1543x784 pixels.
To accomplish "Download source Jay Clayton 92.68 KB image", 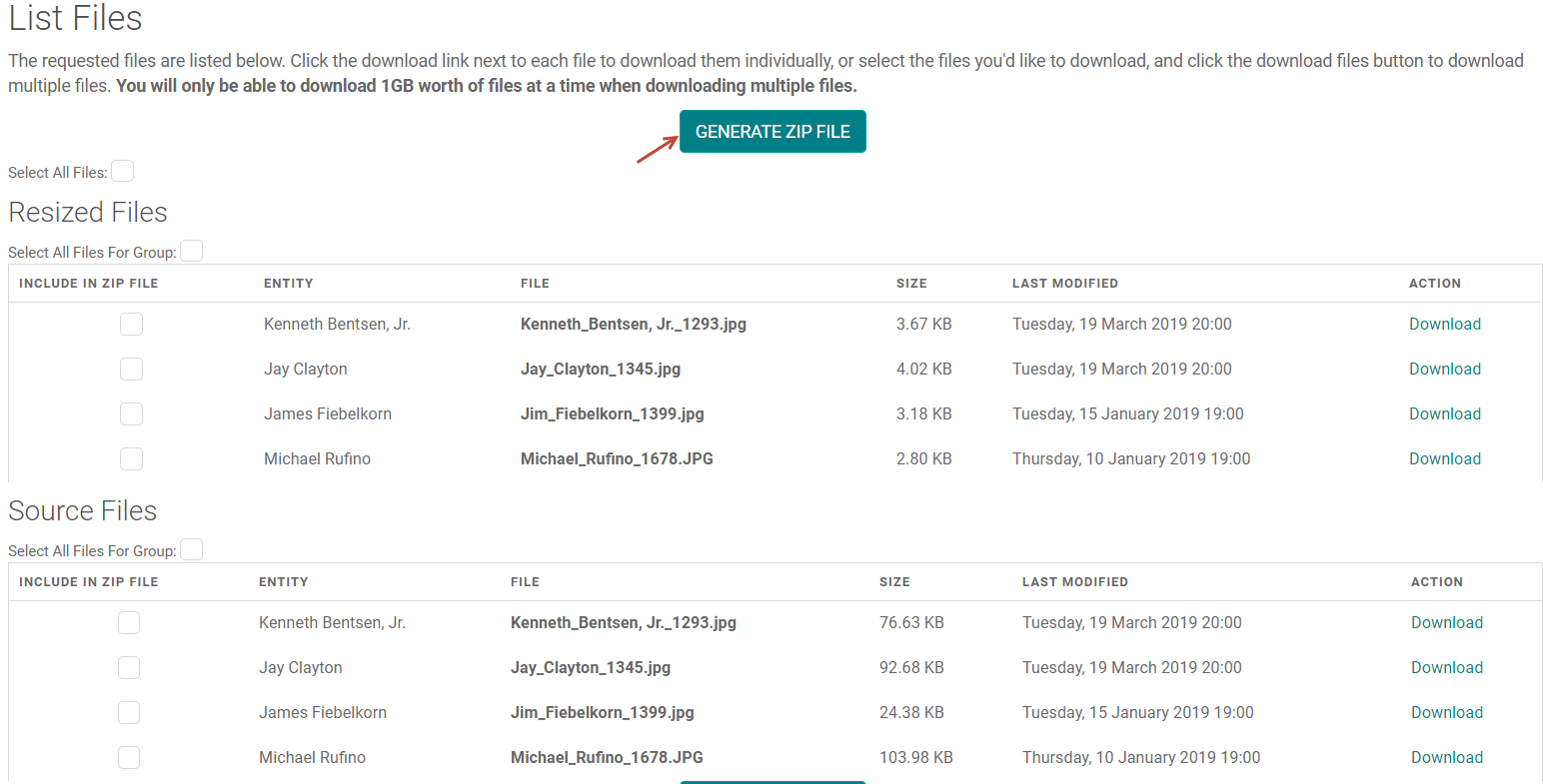I will pos(1446,668).
